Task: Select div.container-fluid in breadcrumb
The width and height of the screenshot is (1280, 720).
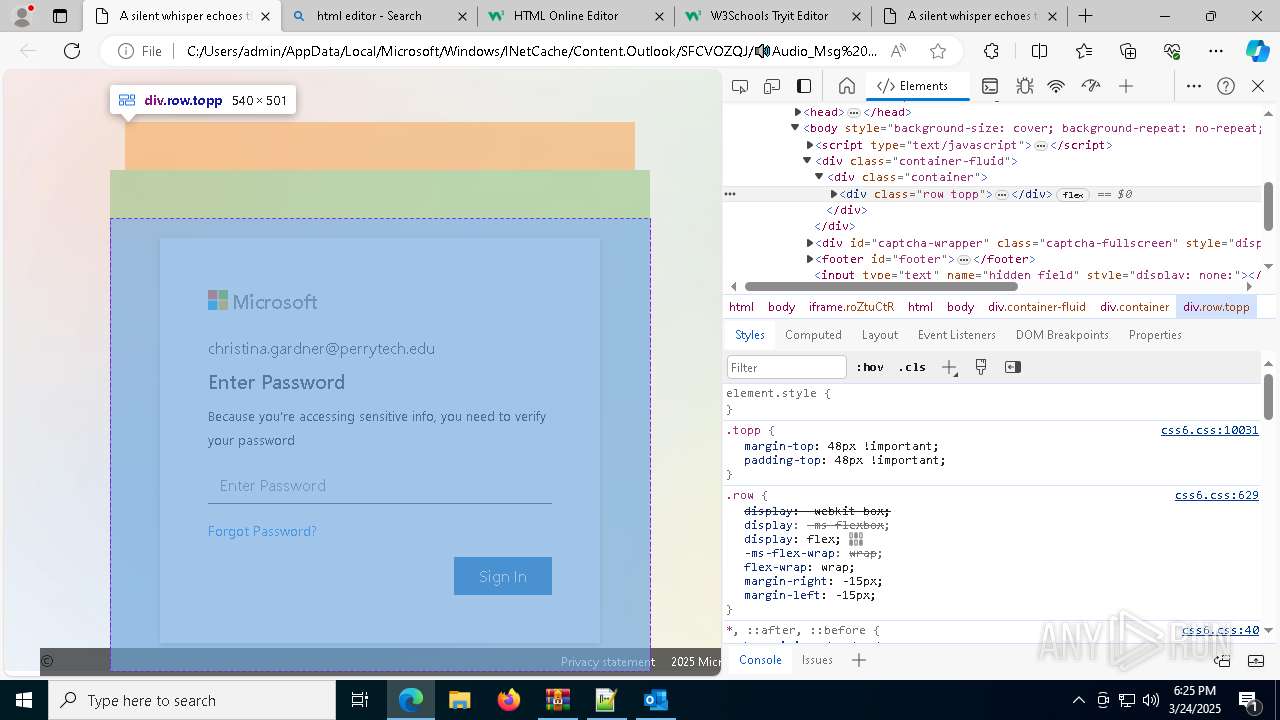Action: (x=1037, y=307)
